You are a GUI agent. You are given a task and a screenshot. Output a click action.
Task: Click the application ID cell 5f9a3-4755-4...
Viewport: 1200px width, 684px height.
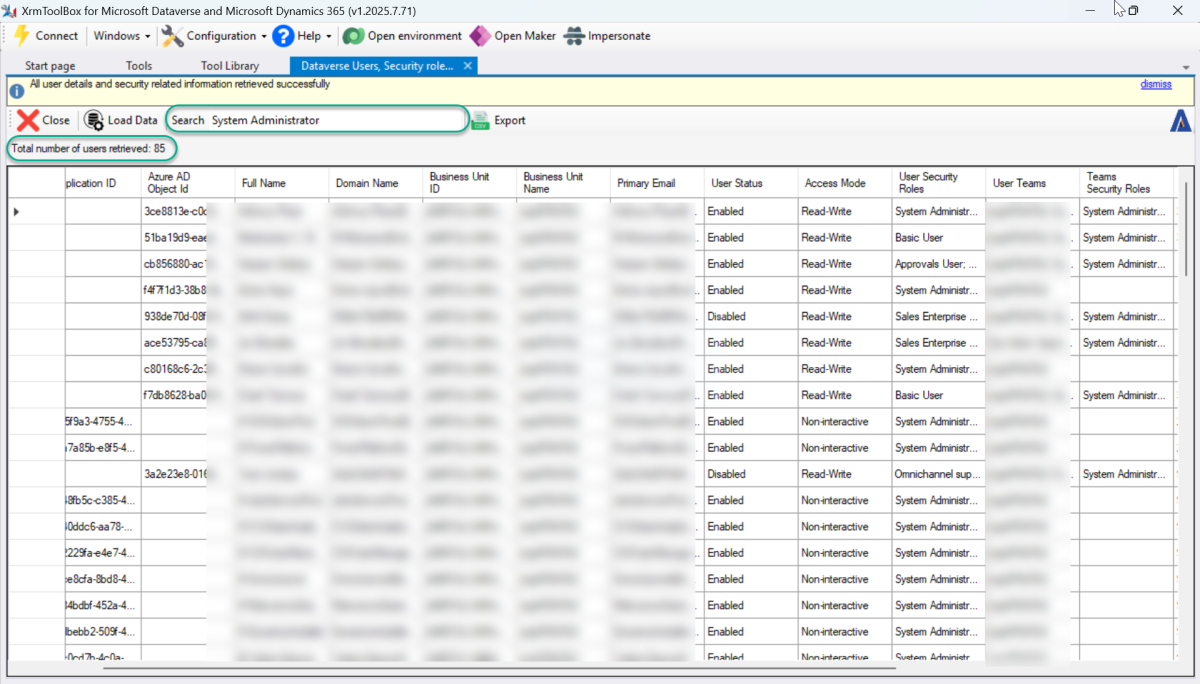103,422
